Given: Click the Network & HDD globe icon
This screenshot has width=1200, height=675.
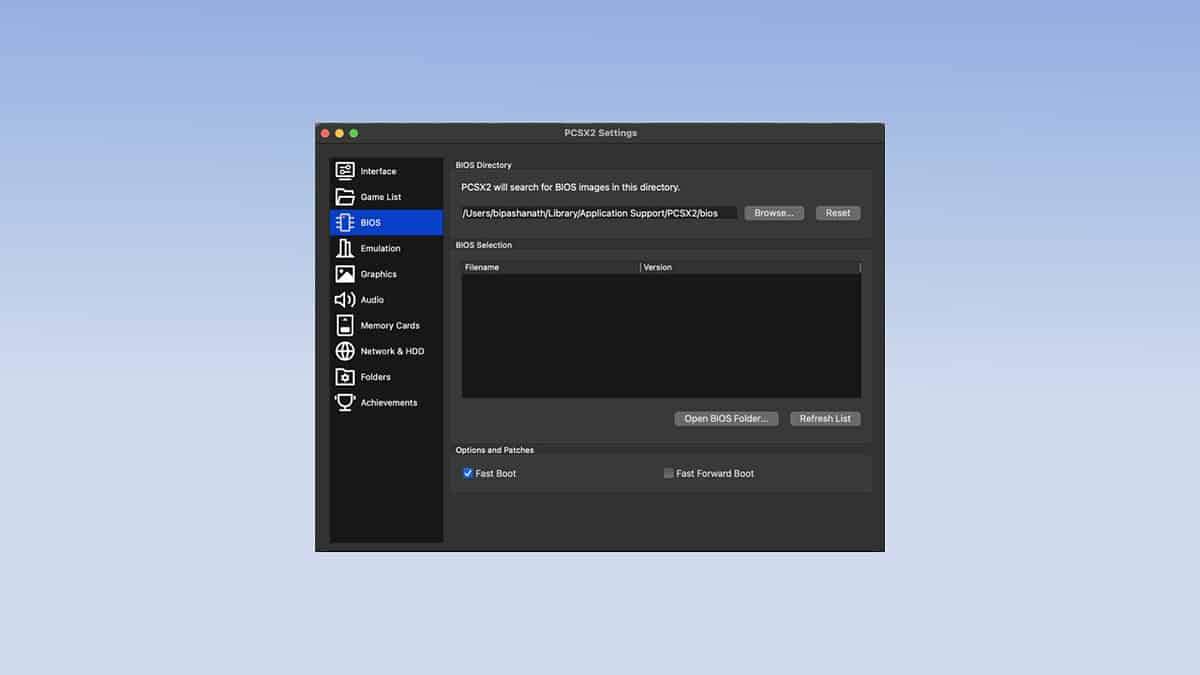Looking at the screenshot, I should (x=345, y=351).
